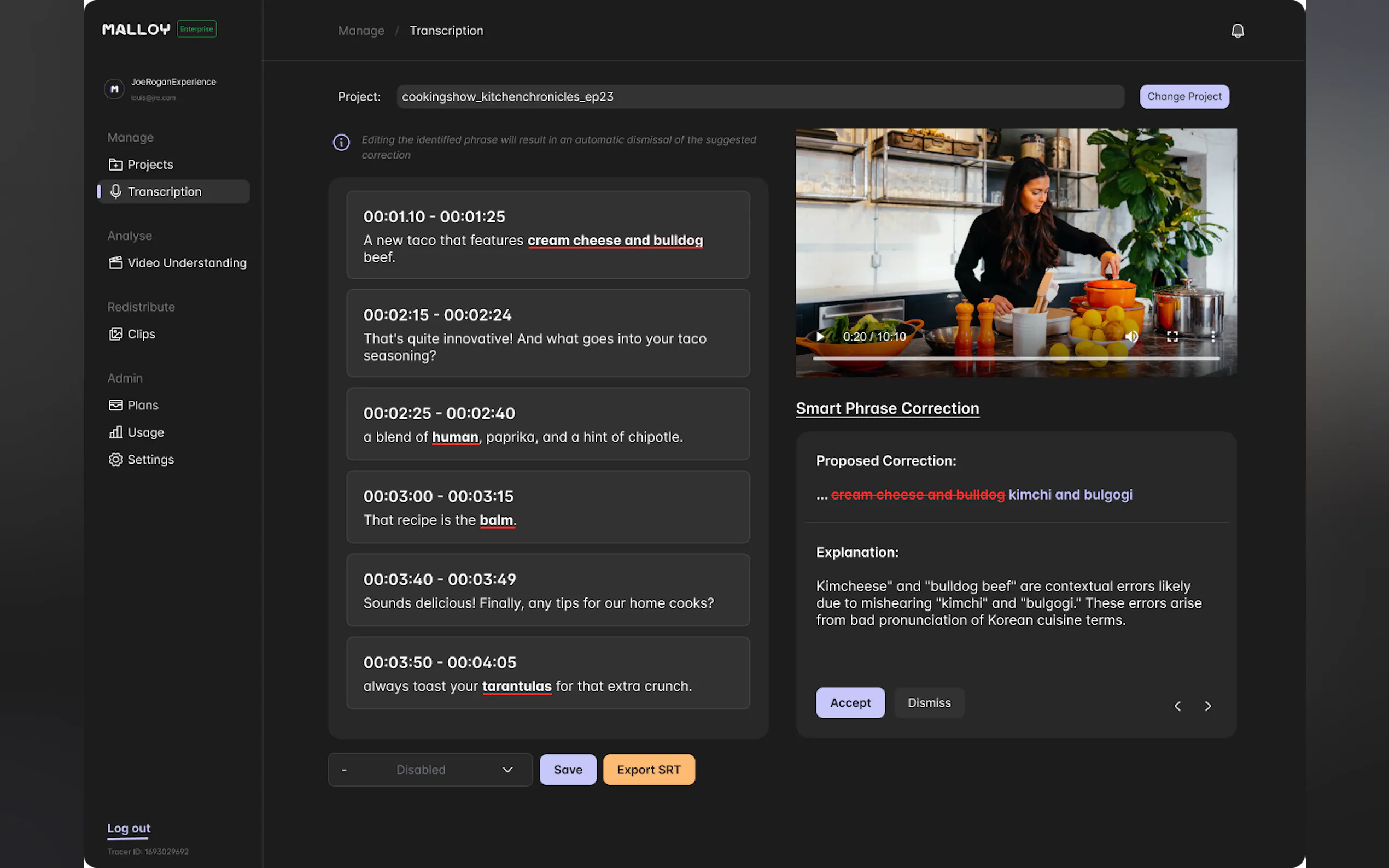Dismiss the proposed correction
Screen dimensions: 1389x868
(929, 703)
